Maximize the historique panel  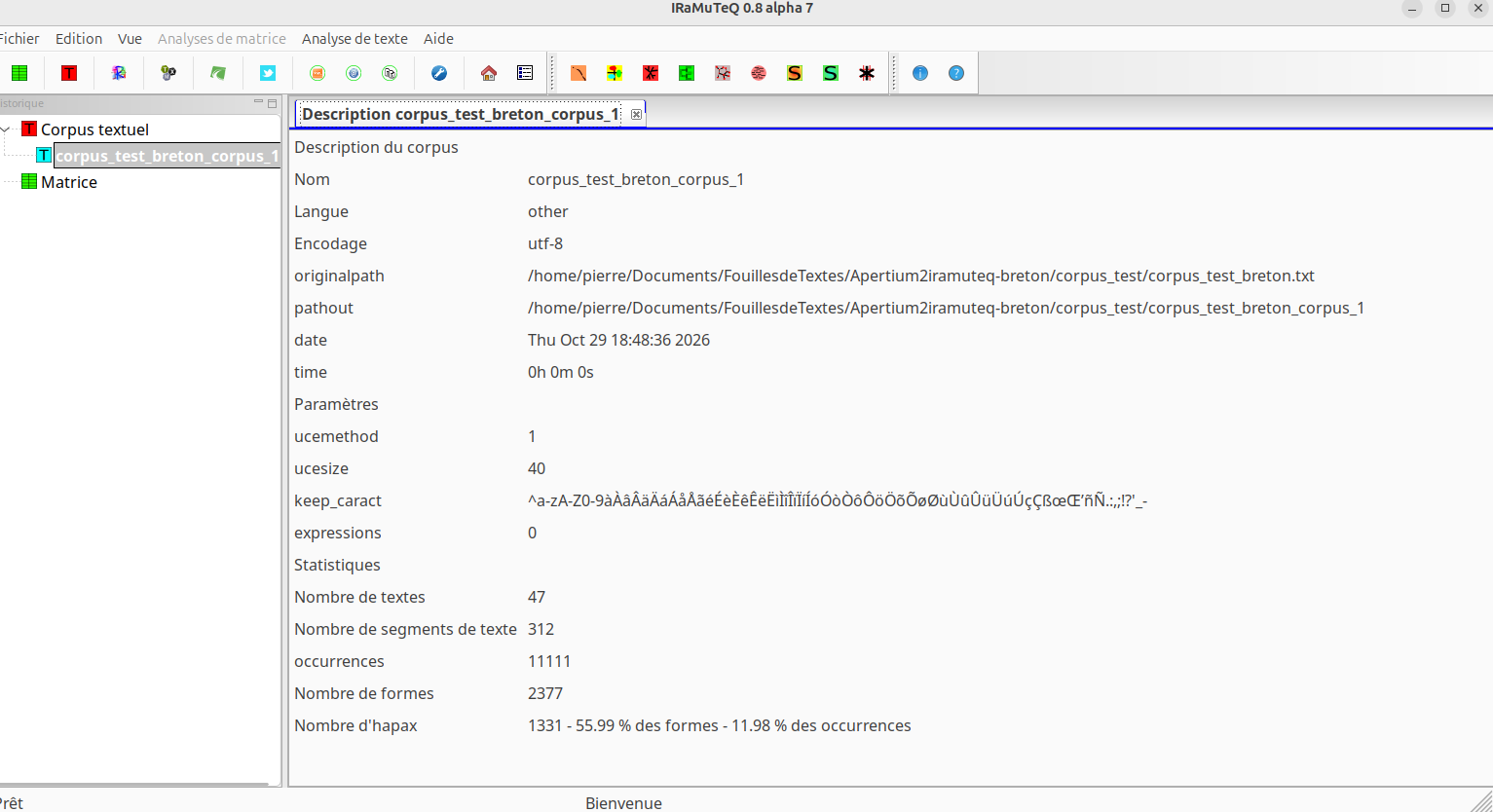click(273, 103)
